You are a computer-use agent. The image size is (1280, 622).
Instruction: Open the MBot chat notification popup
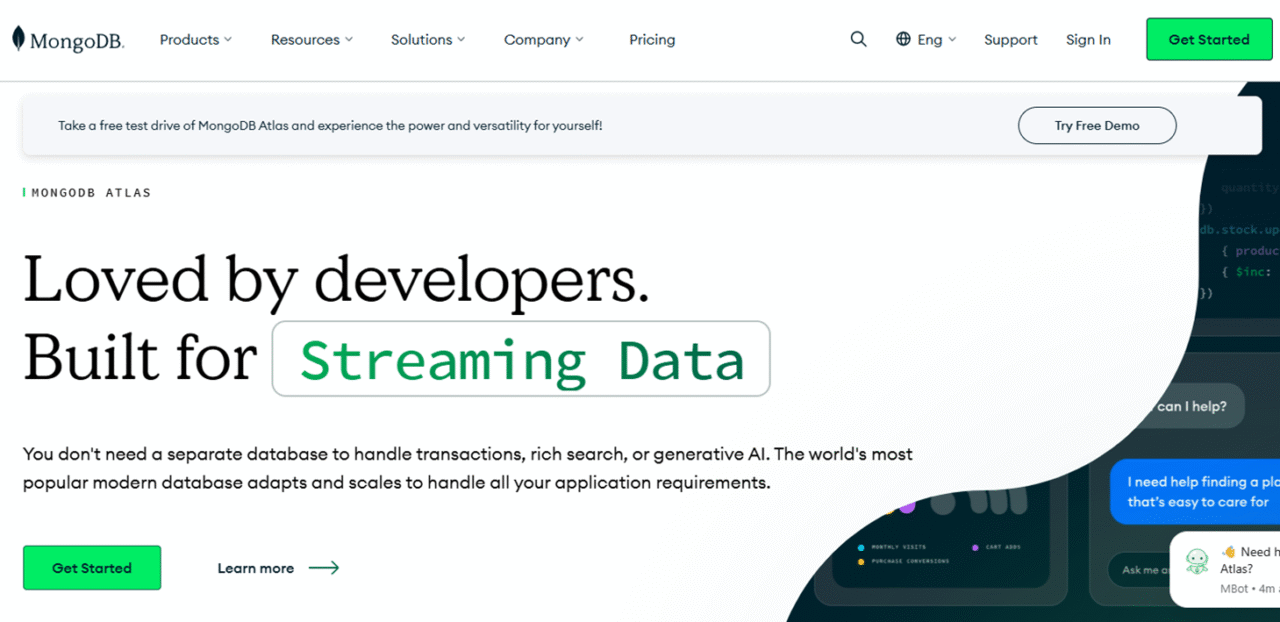1225,569
